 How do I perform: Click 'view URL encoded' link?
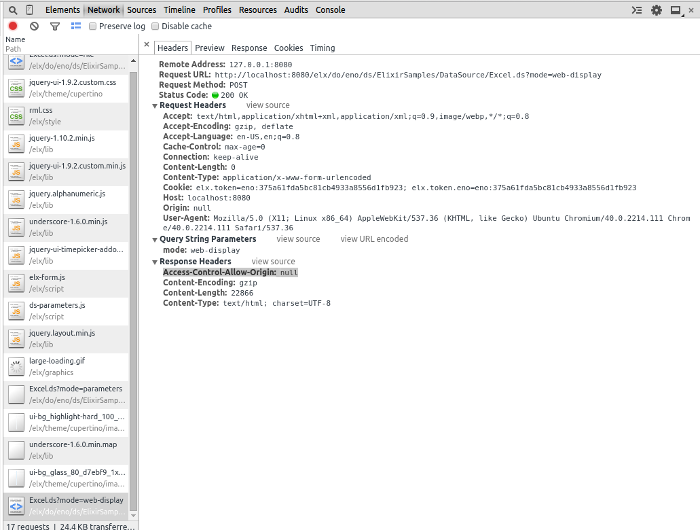[x=374, y=239]
